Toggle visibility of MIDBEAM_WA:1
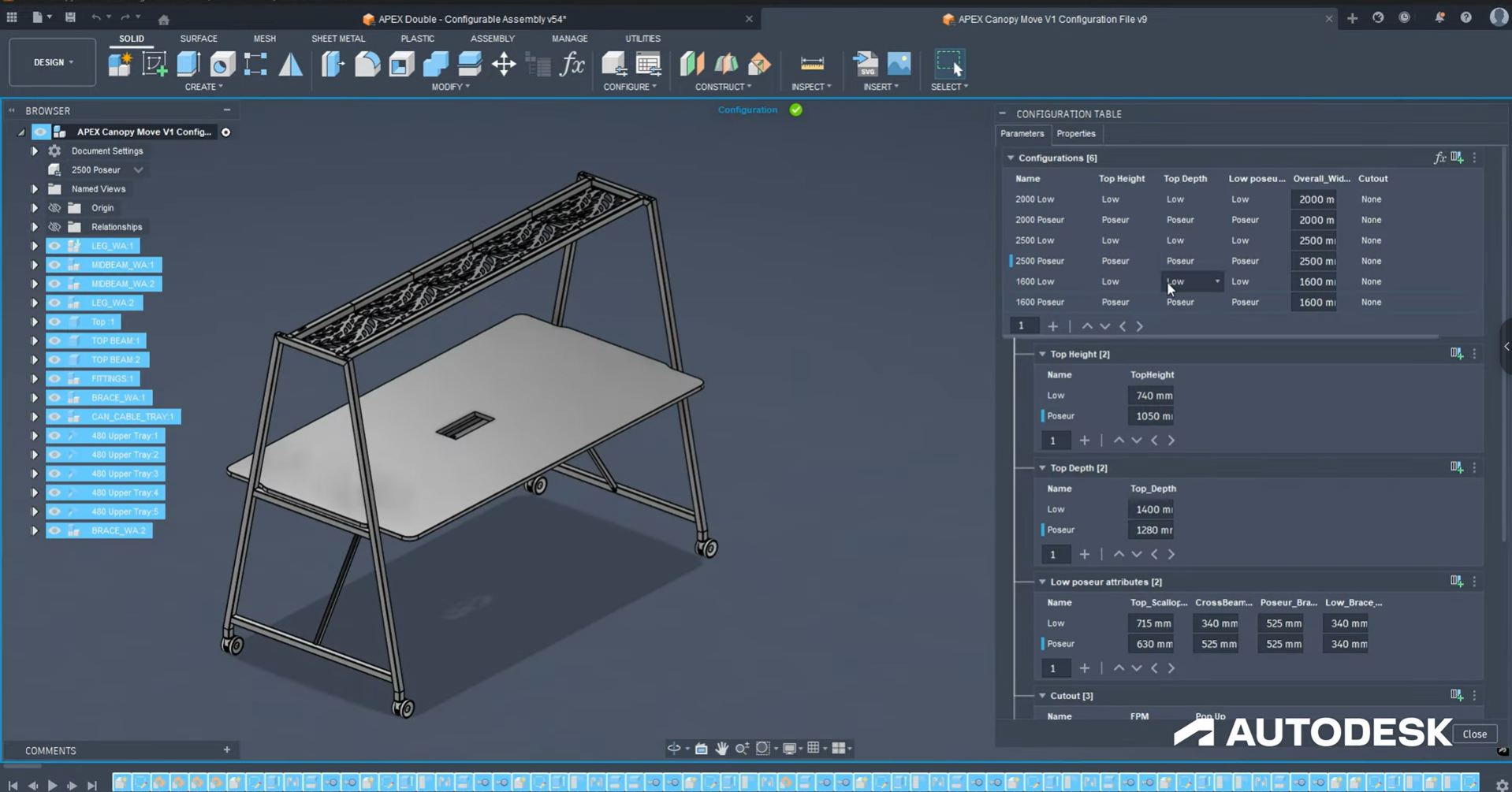Viewport: 1512px width, 792px height. pyautogui.click(x=54, y=265)
